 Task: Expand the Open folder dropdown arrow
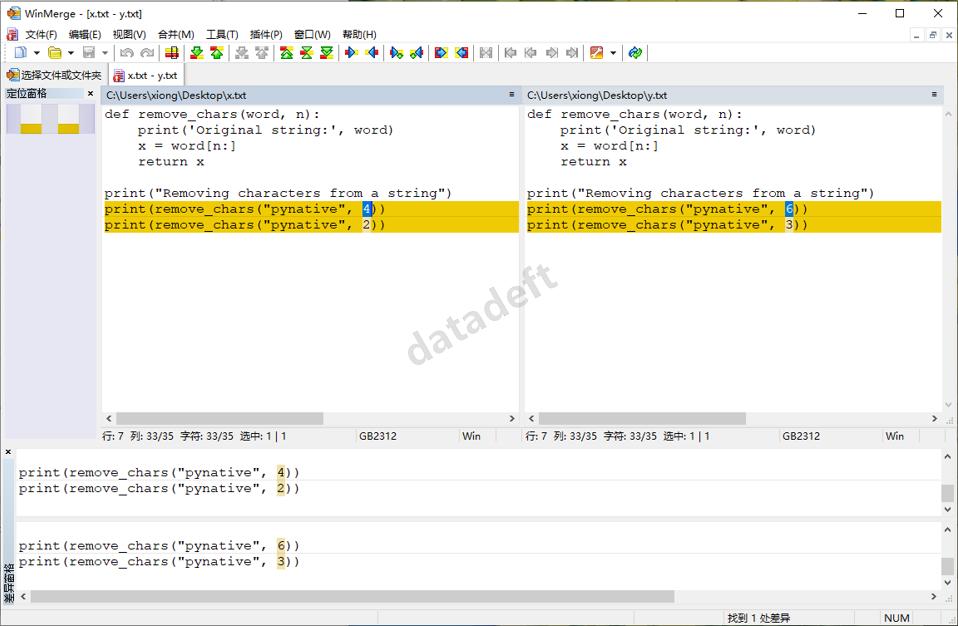(x=71, y=53)
